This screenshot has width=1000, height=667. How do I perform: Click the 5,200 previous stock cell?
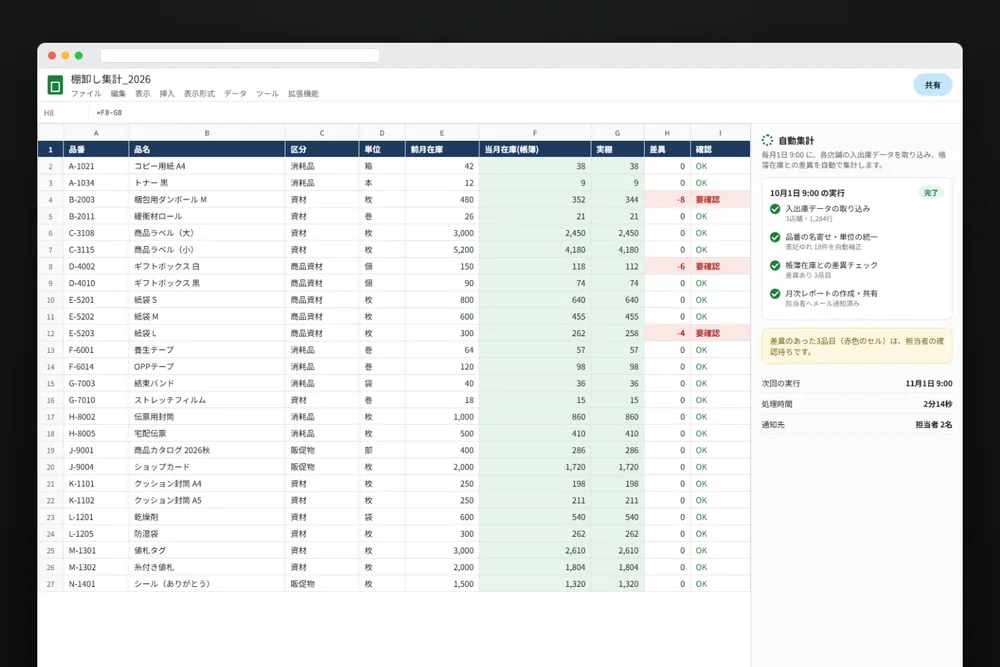[x=442, y=250]
